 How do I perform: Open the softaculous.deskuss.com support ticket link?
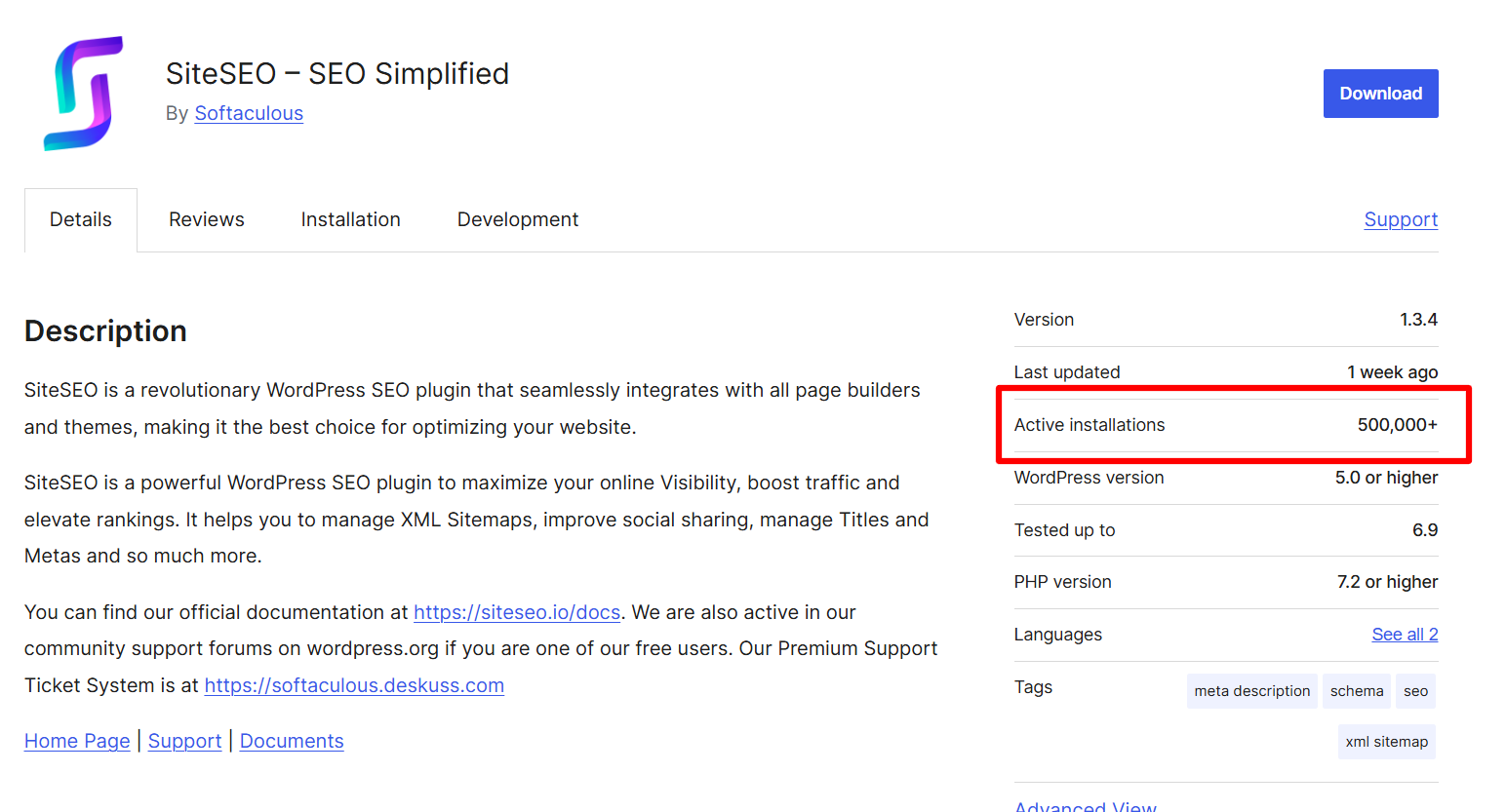[353, 684]
